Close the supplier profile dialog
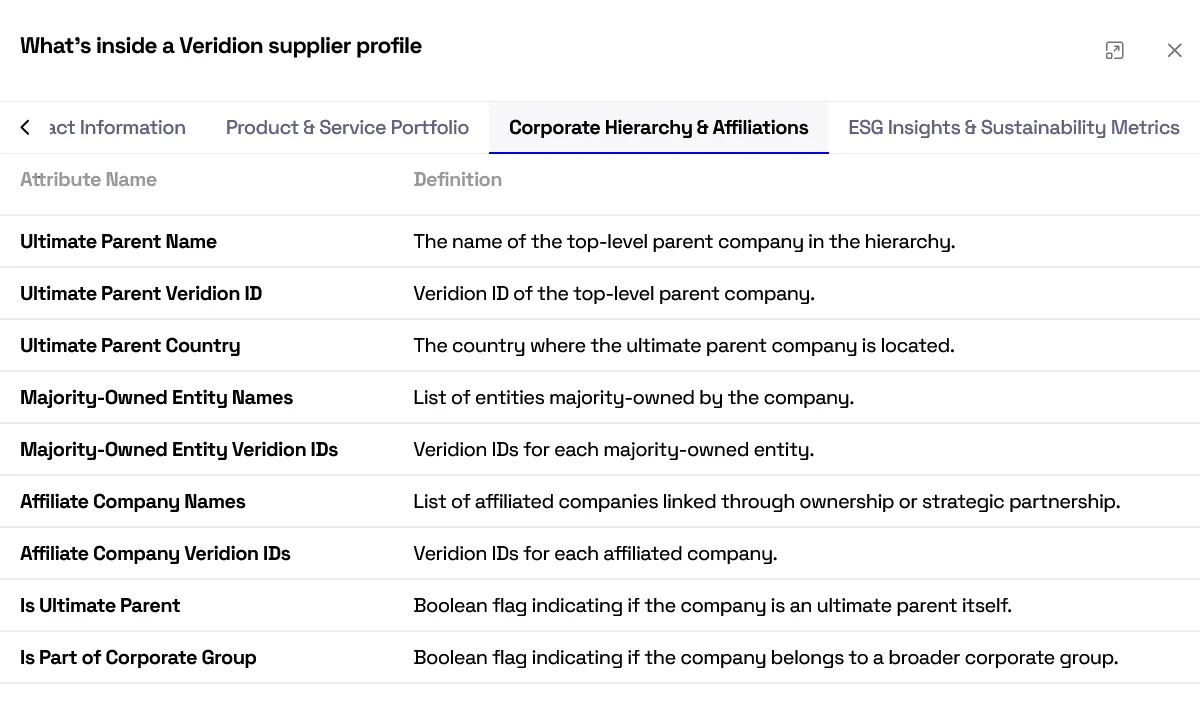This screenshot has height=720, width=1200. 1174,50
